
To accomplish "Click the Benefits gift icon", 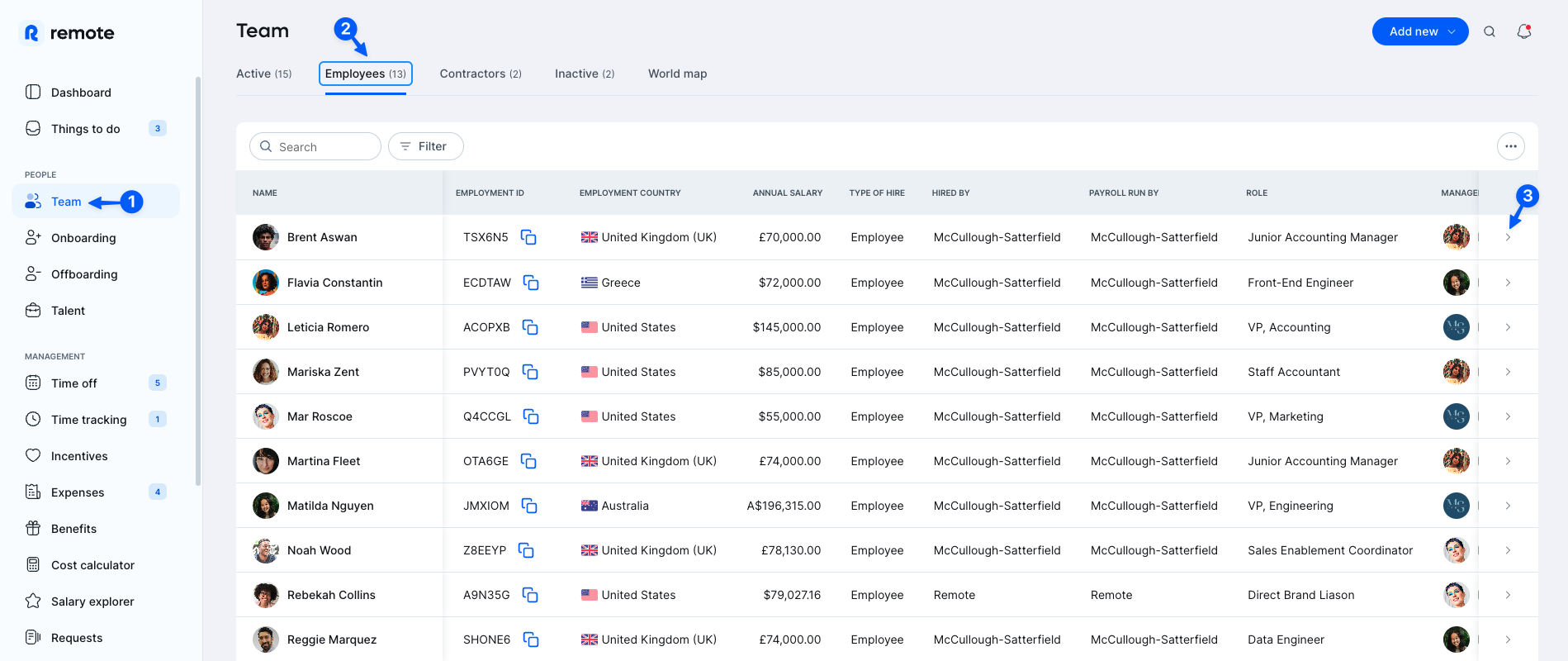I will [x=33, y=528].
